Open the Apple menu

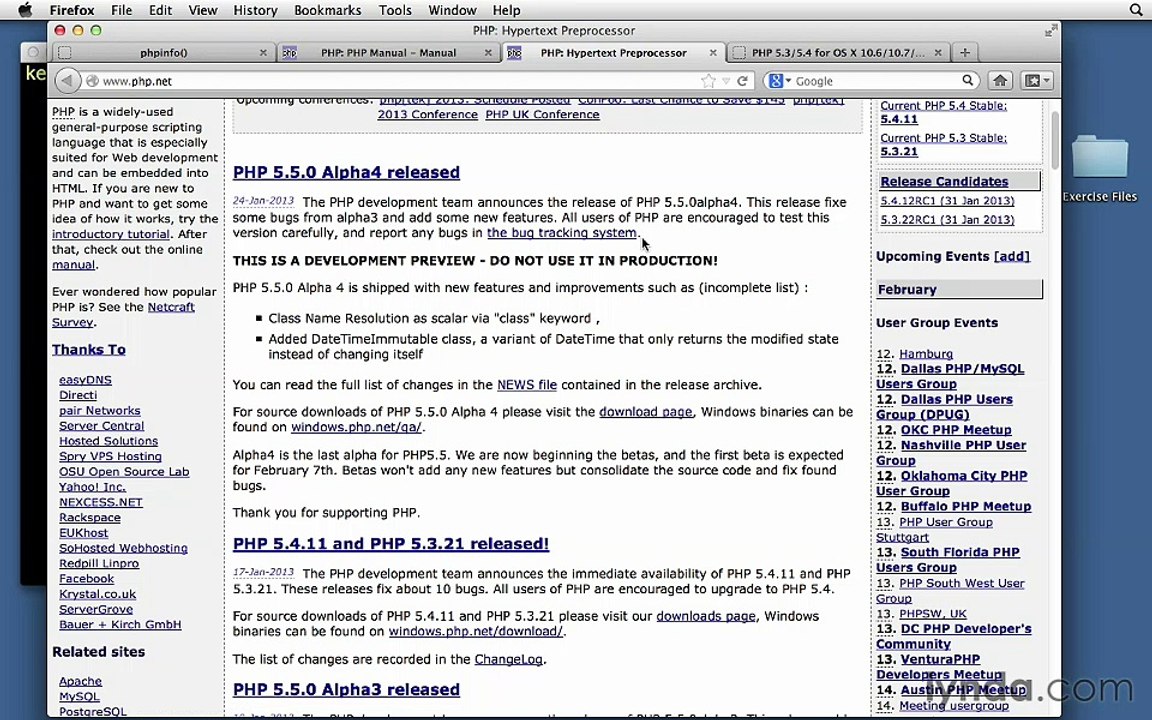pyautogui.click(x=24, y=10)
